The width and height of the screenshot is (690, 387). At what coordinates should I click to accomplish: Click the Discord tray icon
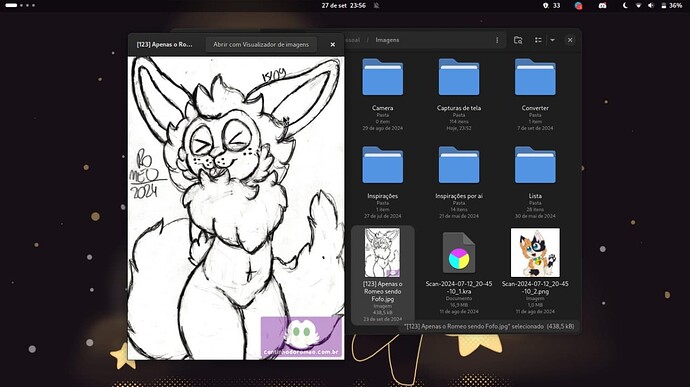coord(602,6)
